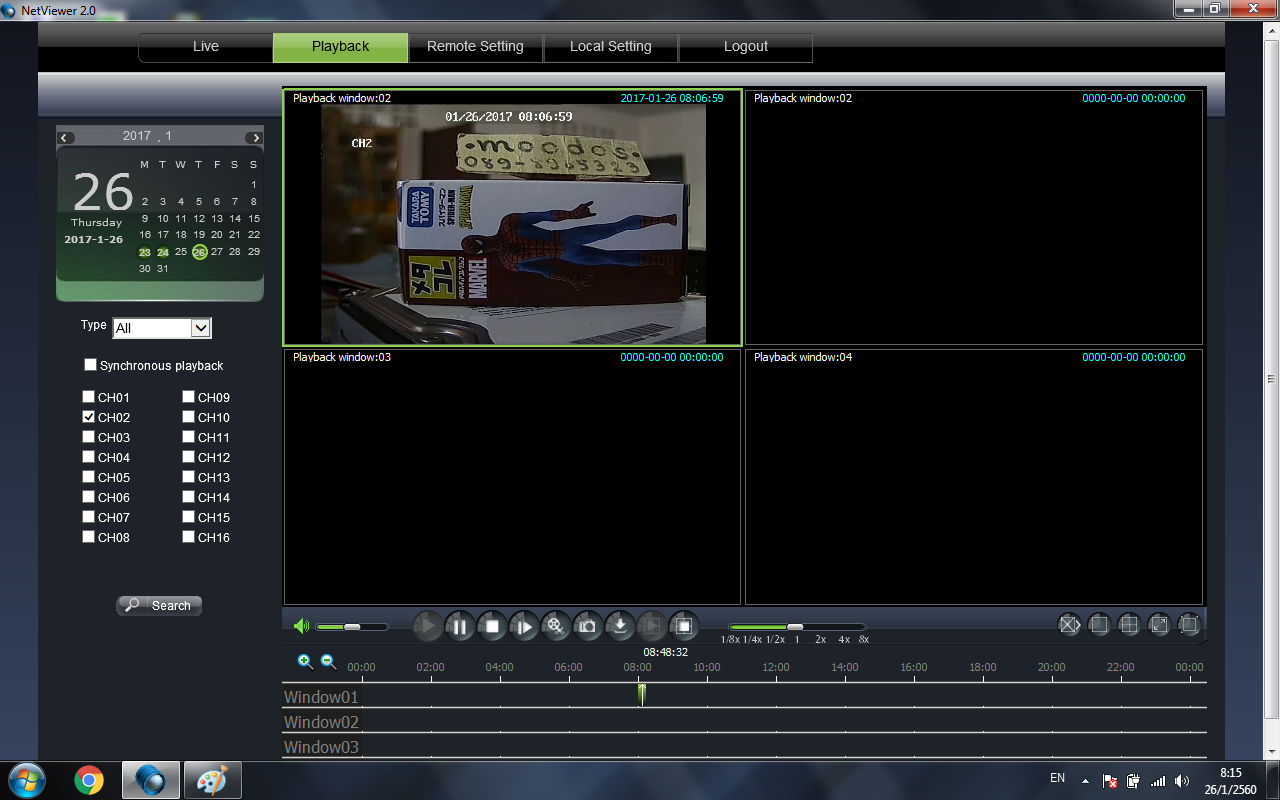Screen dimensions: 1280x800
Task: Click the download recording icon
Action: click(620, 627)
